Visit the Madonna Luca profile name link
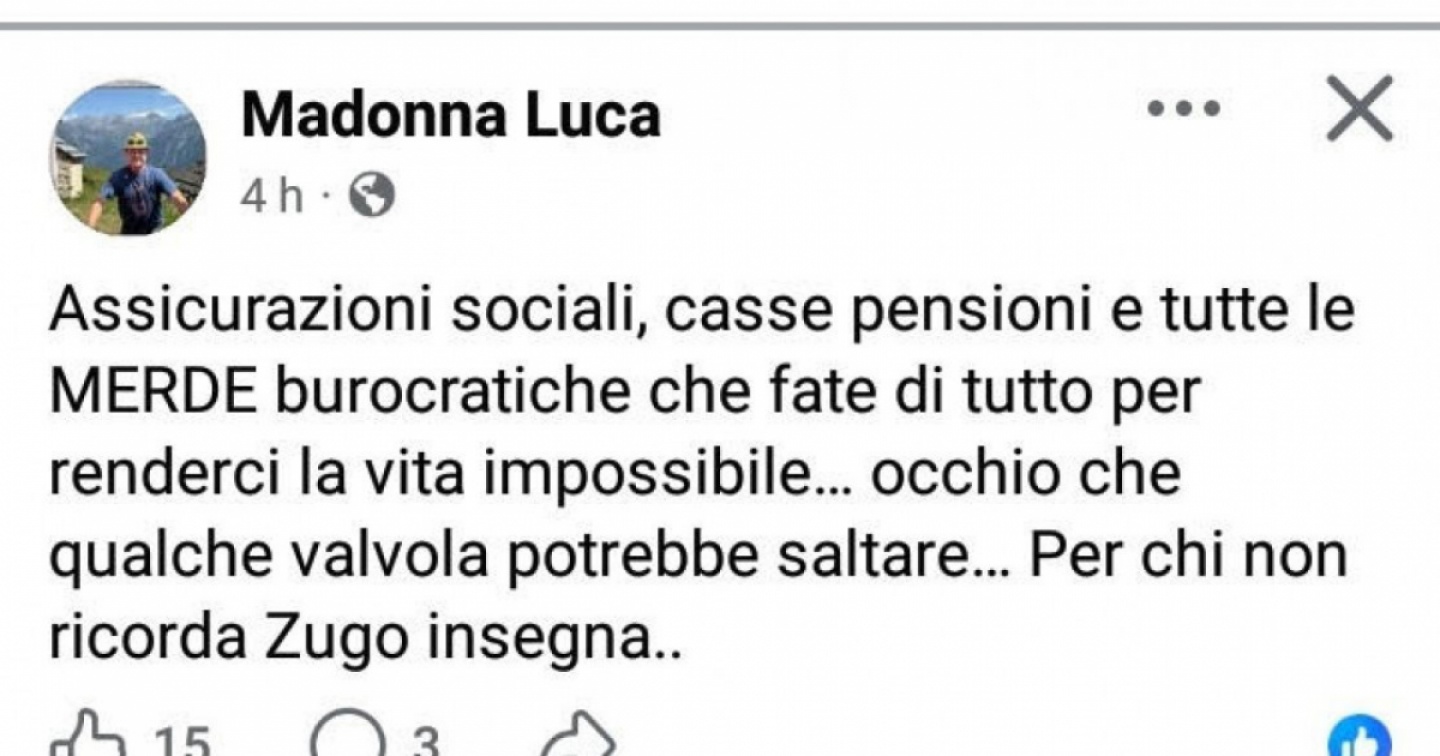This screenshot has width=1440, height=756. click(451, 115)
